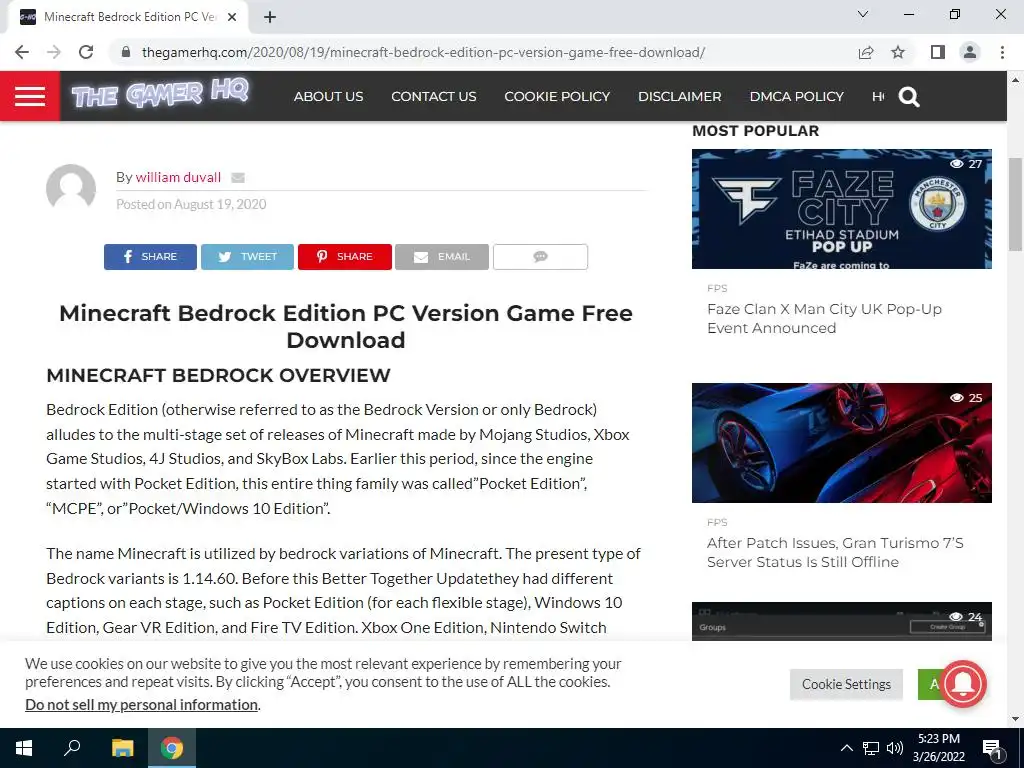Screen dimensions: 1024x768
Task: Open the Chrome profile avatar
Action: (970, 52)
